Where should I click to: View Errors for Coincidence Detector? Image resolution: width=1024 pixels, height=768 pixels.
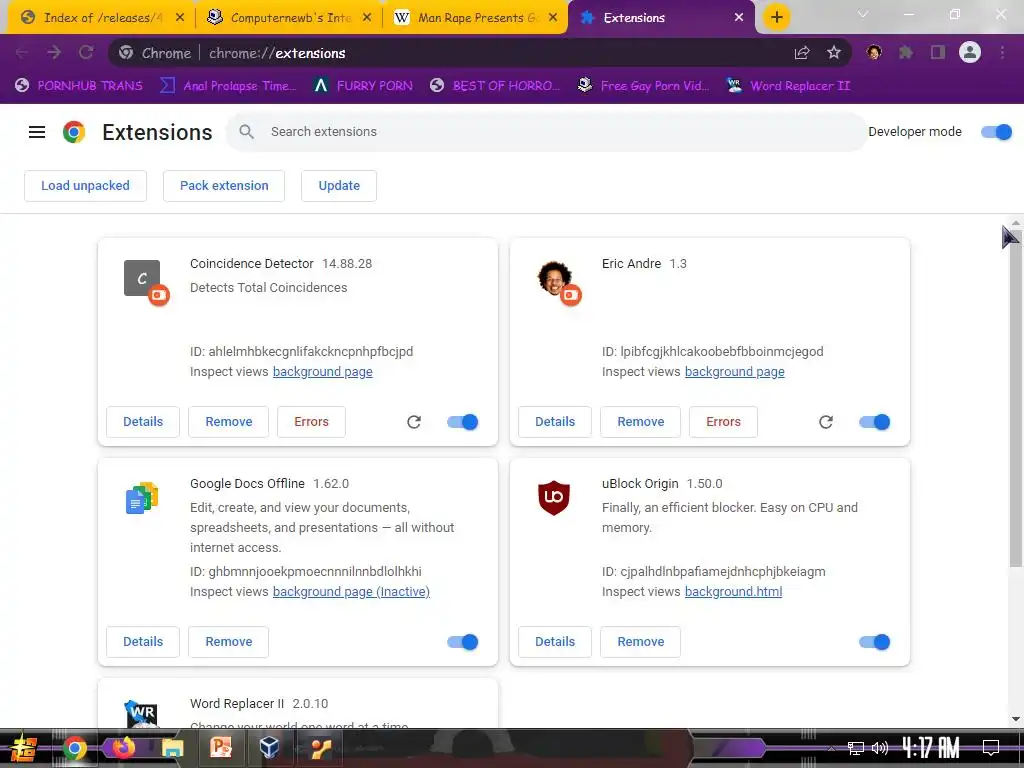click(x=311, y=422)
